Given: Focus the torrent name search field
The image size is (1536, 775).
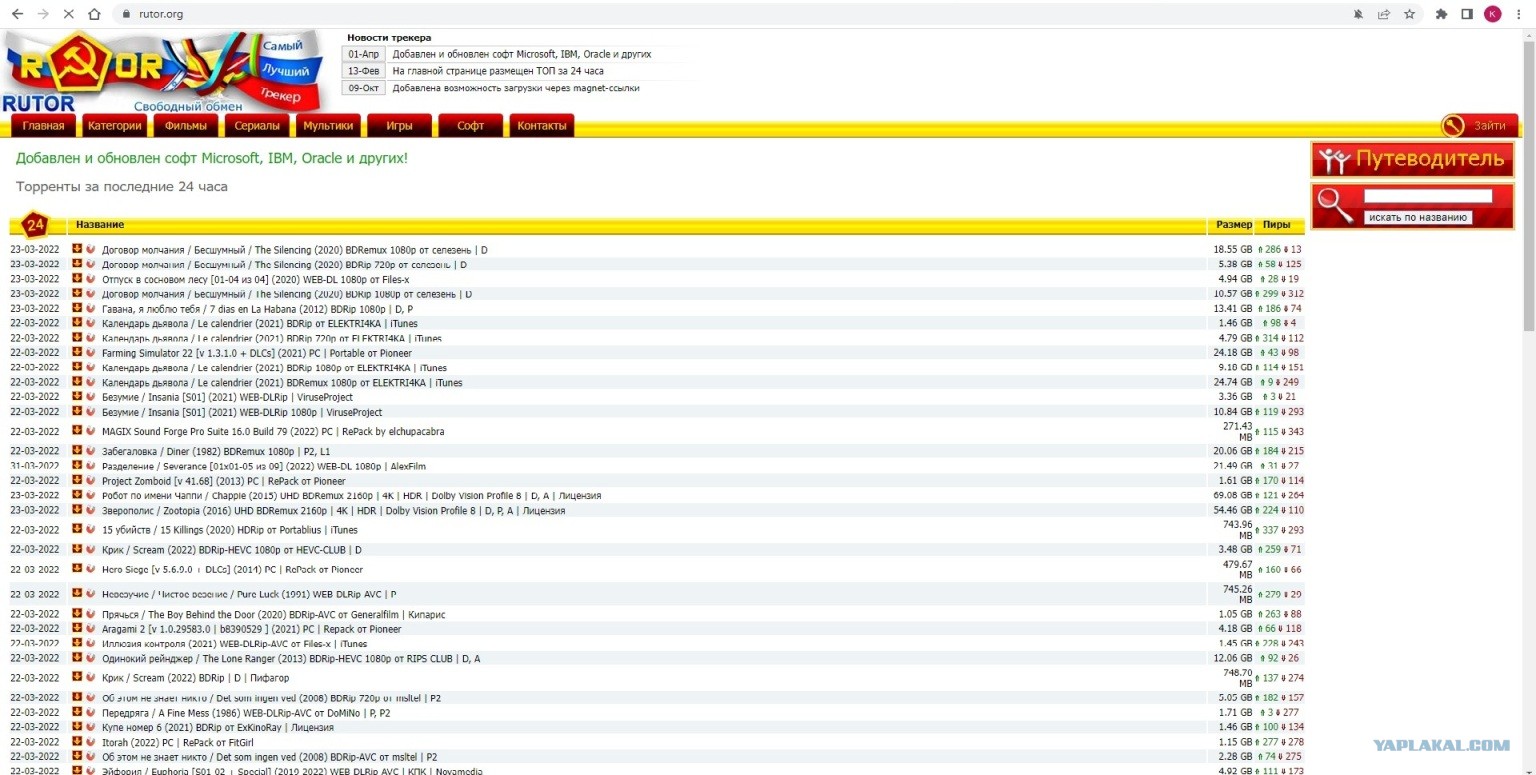Looking at the screenshot, I should tap(1428, 196).
